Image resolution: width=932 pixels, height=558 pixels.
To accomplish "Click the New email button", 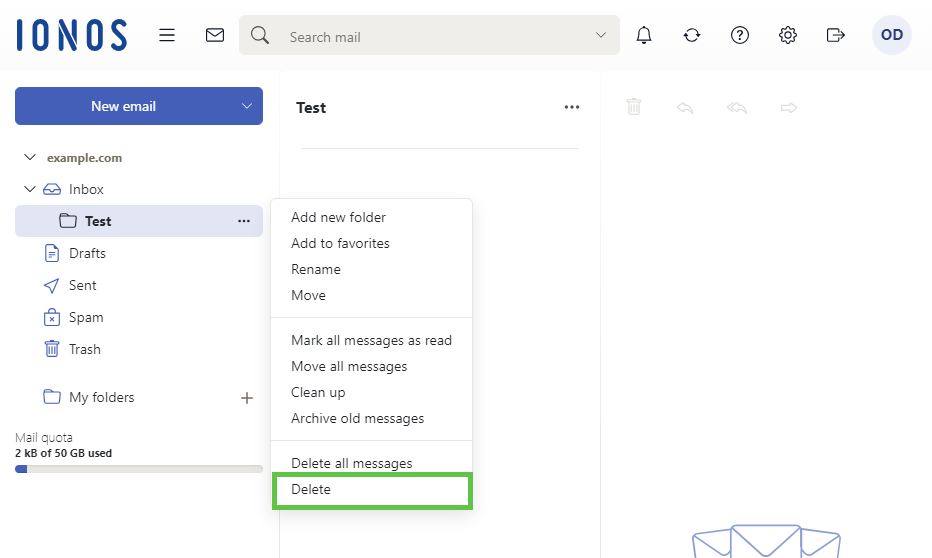I will pos(123,106).
